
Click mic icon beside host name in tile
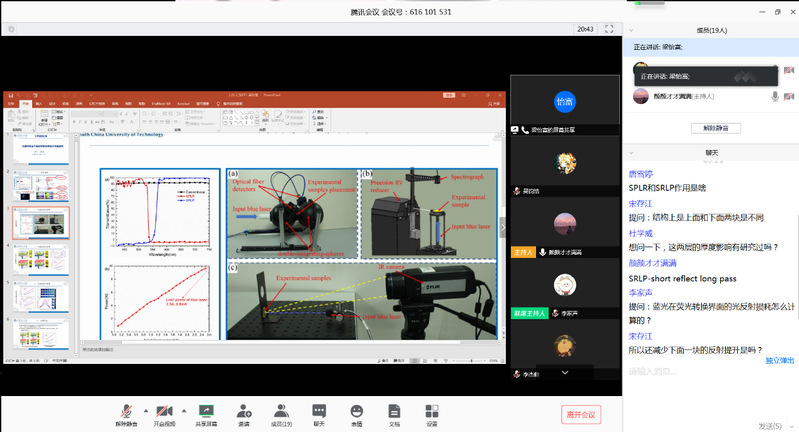(543, 252)
